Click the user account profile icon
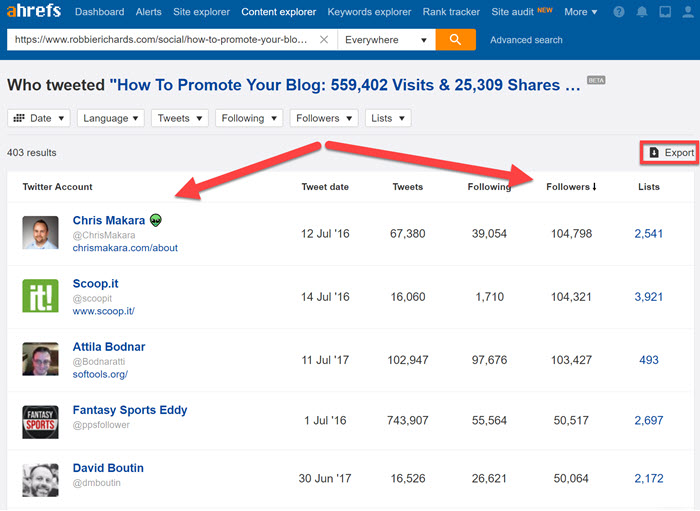Image resolution: width=700 pixels, height=511 pixels. (x=687, y=13)
